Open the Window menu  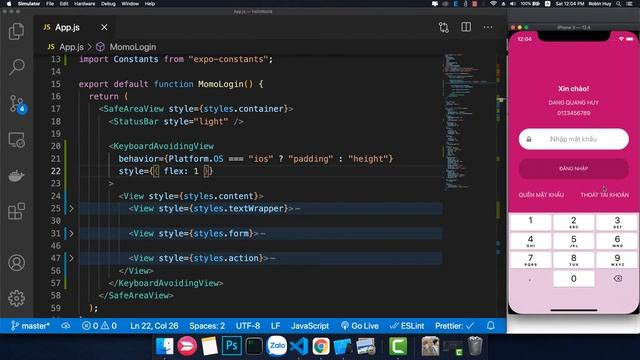pos(130,4)
